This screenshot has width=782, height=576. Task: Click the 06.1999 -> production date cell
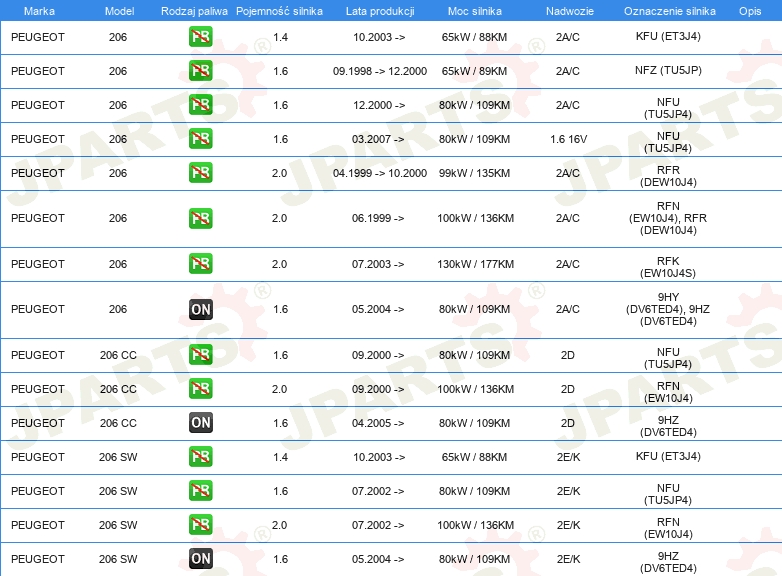(378, 218)
